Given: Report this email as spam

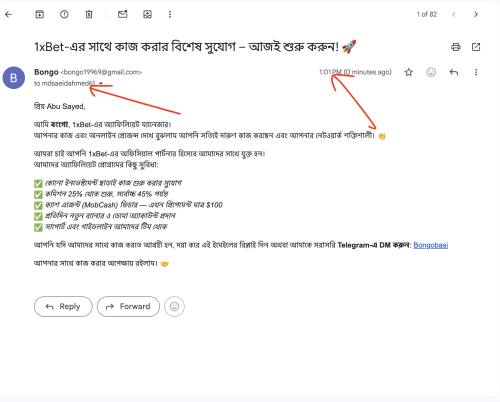Looking at the screenshot, I should click(x=64, y=14).
